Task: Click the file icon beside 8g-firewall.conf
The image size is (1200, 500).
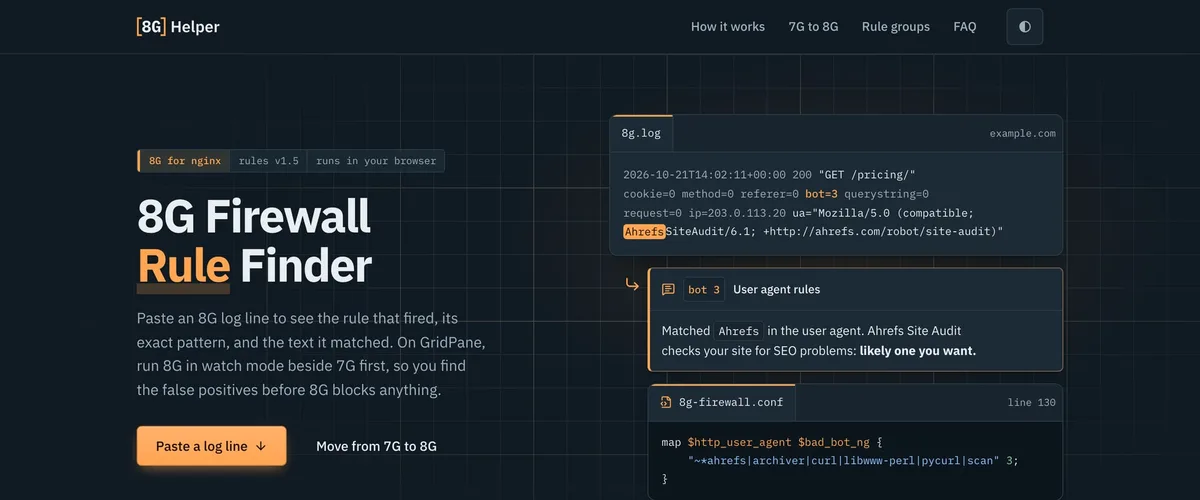Action: tap(666, 402)
